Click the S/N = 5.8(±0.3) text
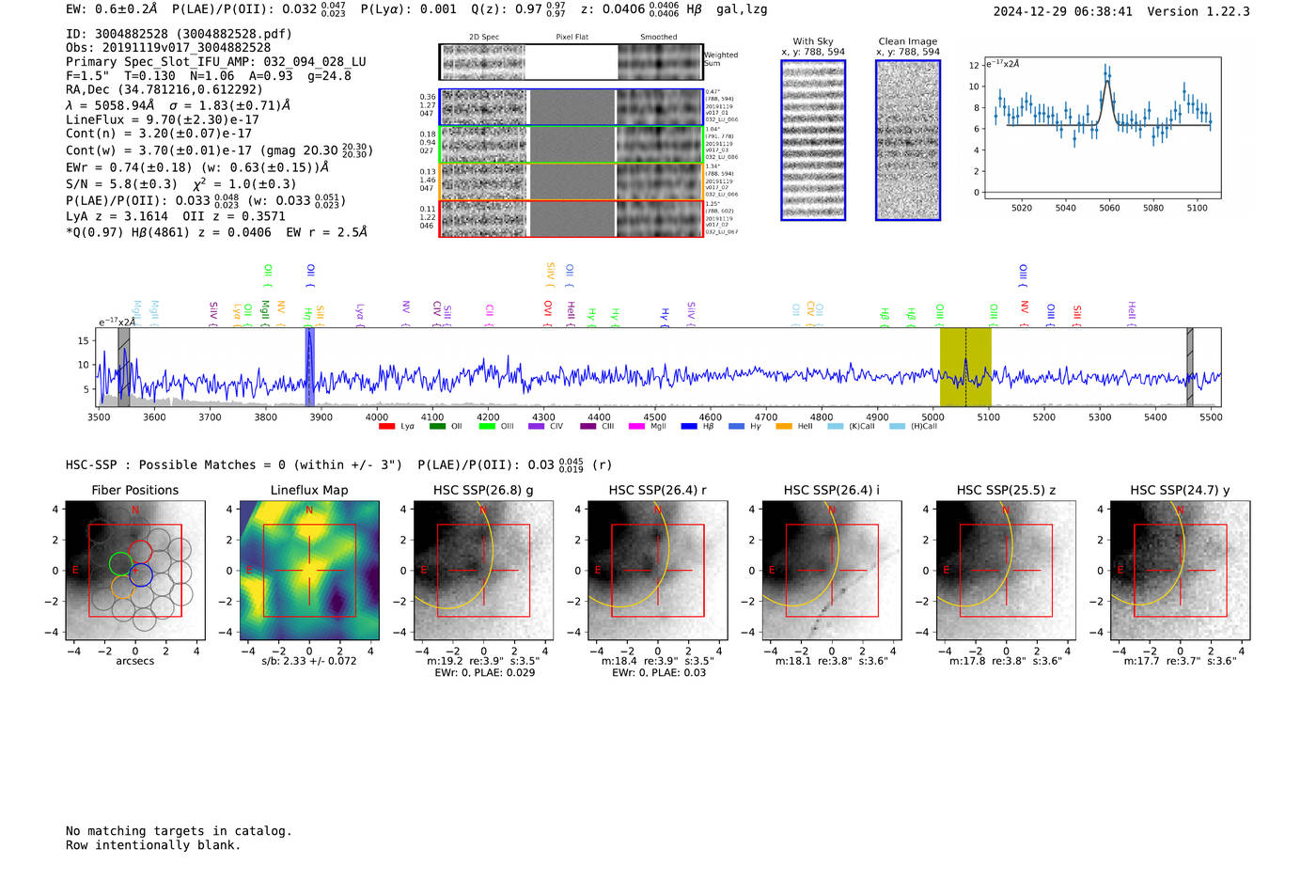 121,184
